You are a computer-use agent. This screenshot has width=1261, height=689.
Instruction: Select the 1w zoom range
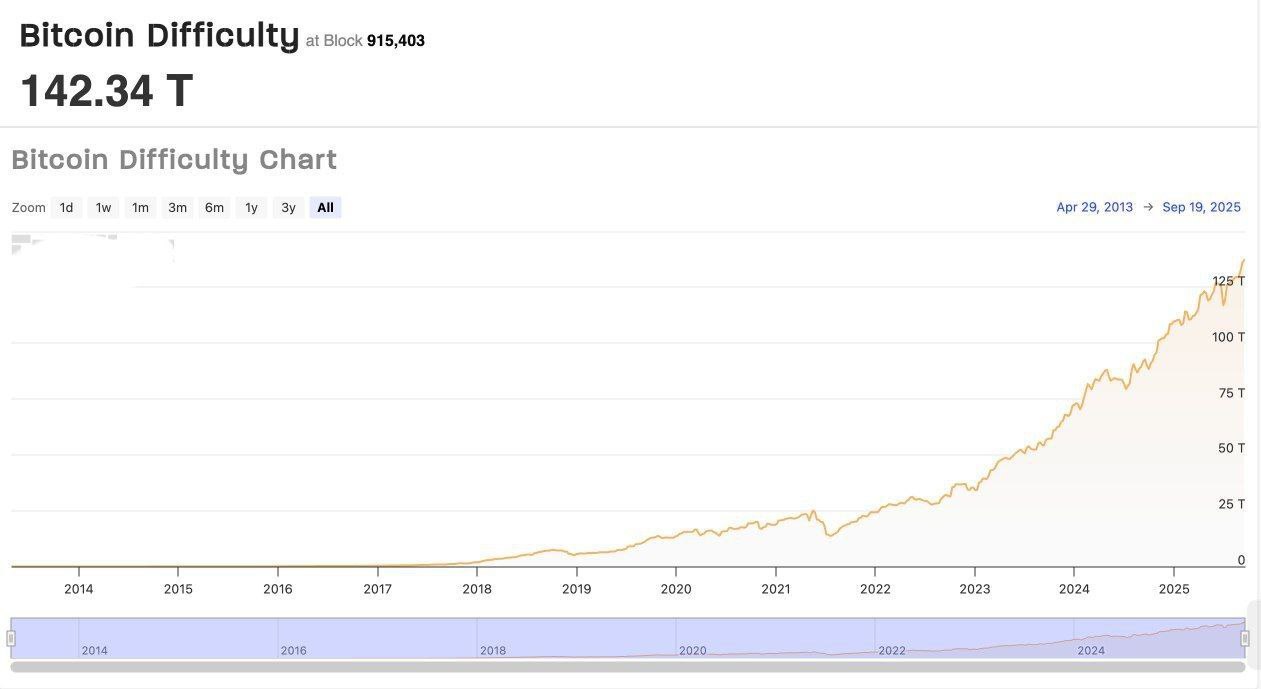click(x=103, y=208)
